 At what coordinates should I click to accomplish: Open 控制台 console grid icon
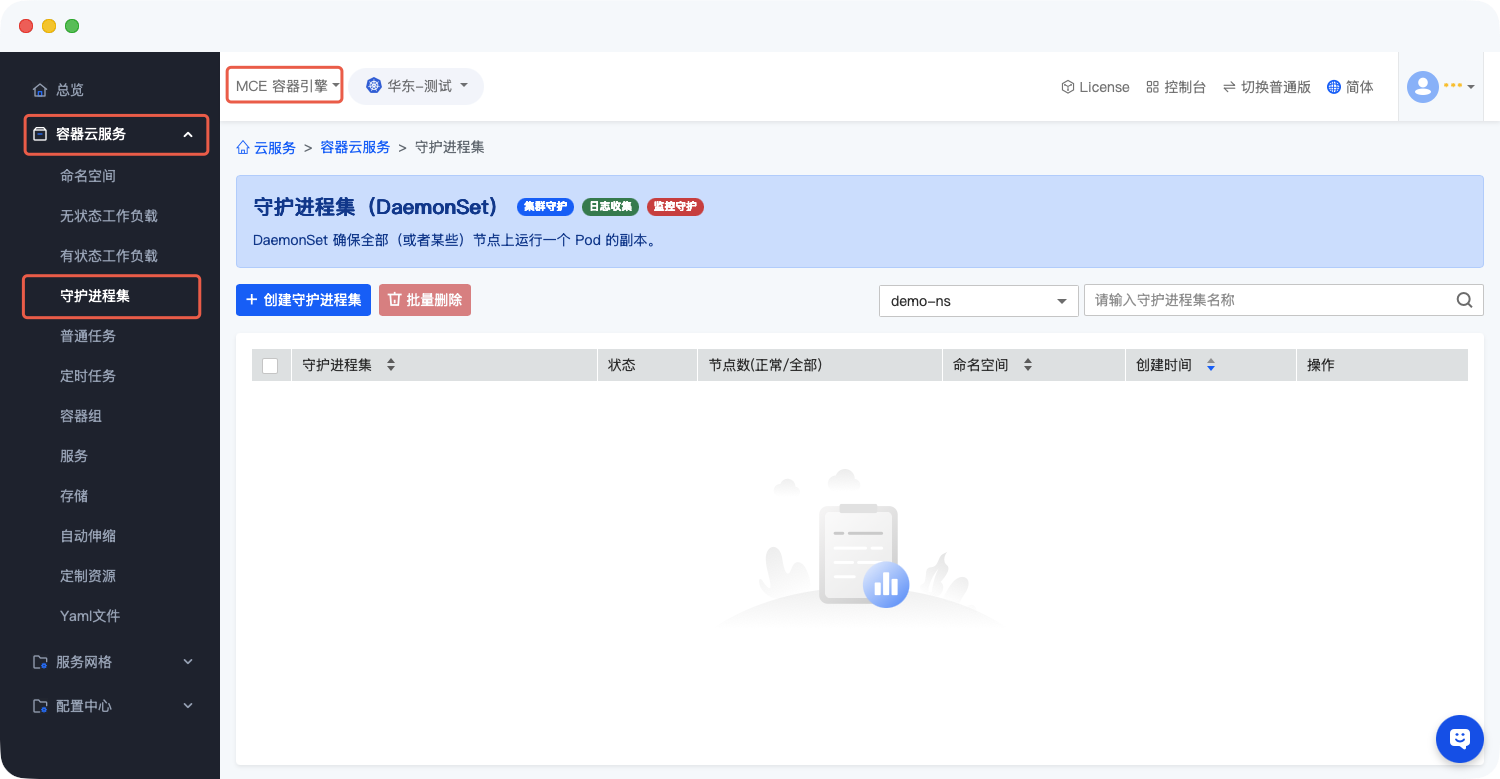coord(1152,87)
